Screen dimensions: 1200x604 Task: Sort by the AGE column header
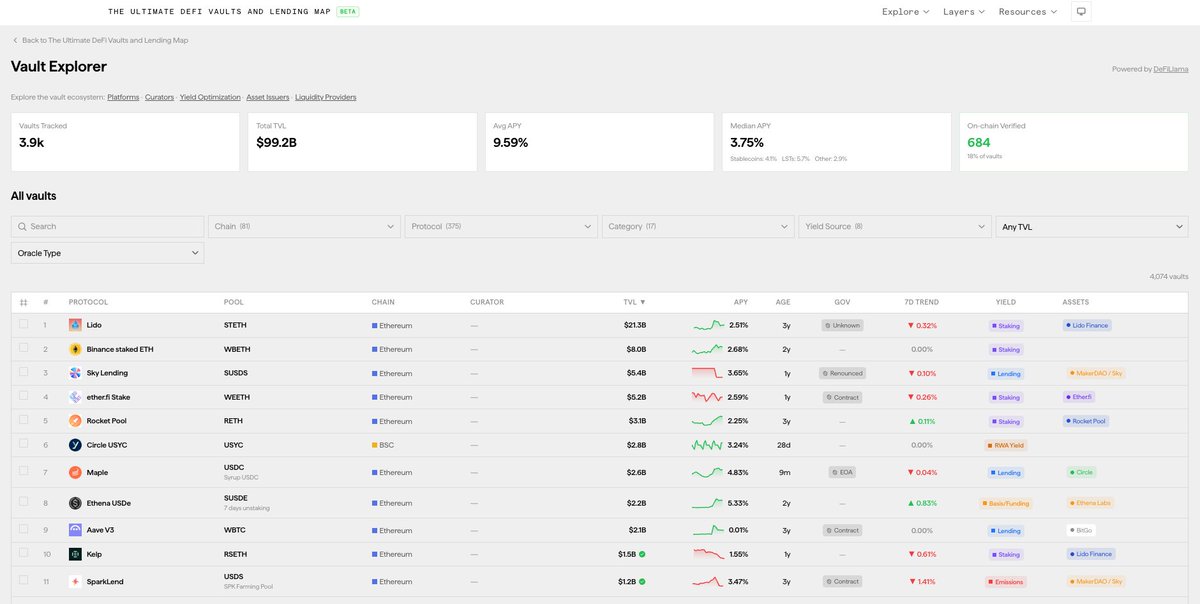coord(783,302)
